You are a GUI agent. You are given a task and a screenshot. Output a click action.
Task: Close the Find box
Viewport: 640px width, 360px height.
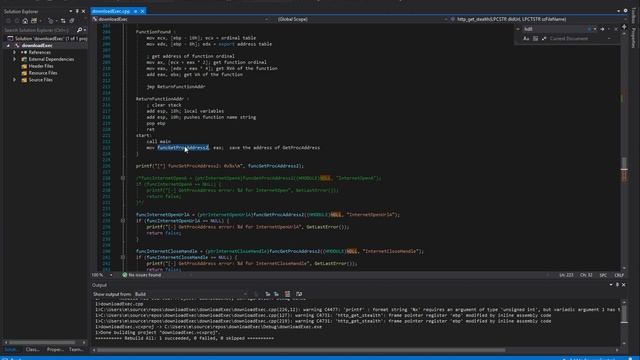(616, 29)
